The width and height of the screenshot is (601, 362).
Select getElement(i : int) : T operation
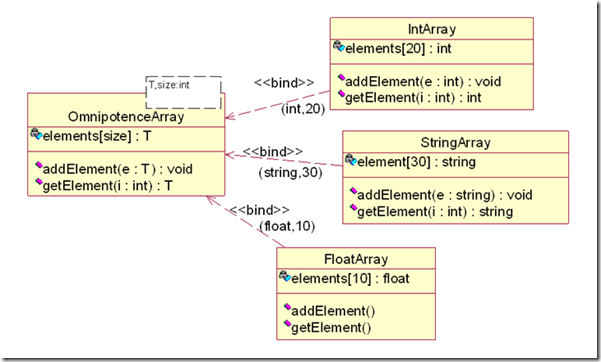click(x=108, y=186)
